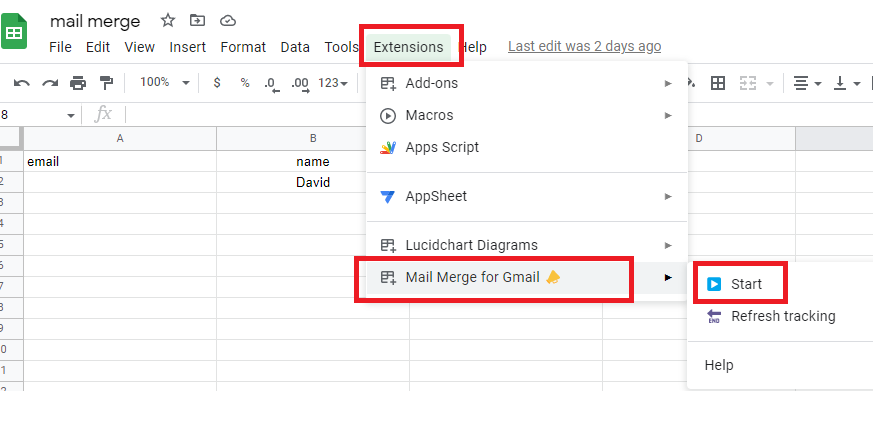Open Apps Script from Extensions menu
873x429 pixels.
442,147
